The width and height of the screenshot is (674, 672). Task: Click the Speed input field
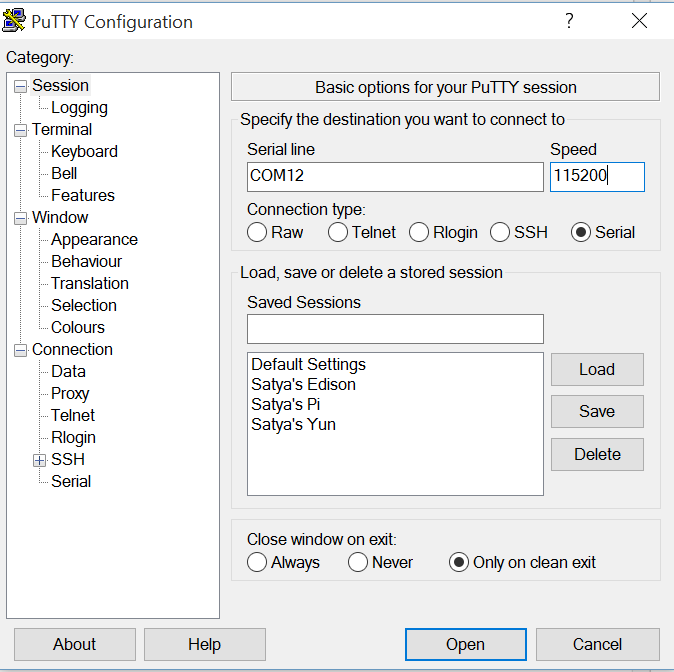tap(597, 177)
